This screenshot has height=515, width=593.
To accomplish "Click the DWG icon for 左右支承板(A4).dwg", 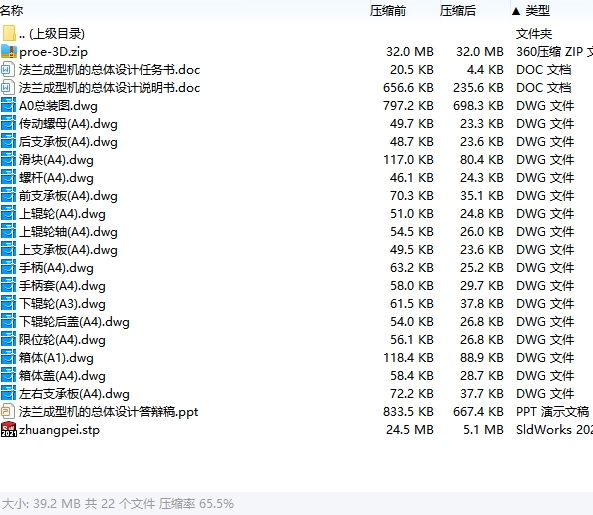I will (8, 394).
